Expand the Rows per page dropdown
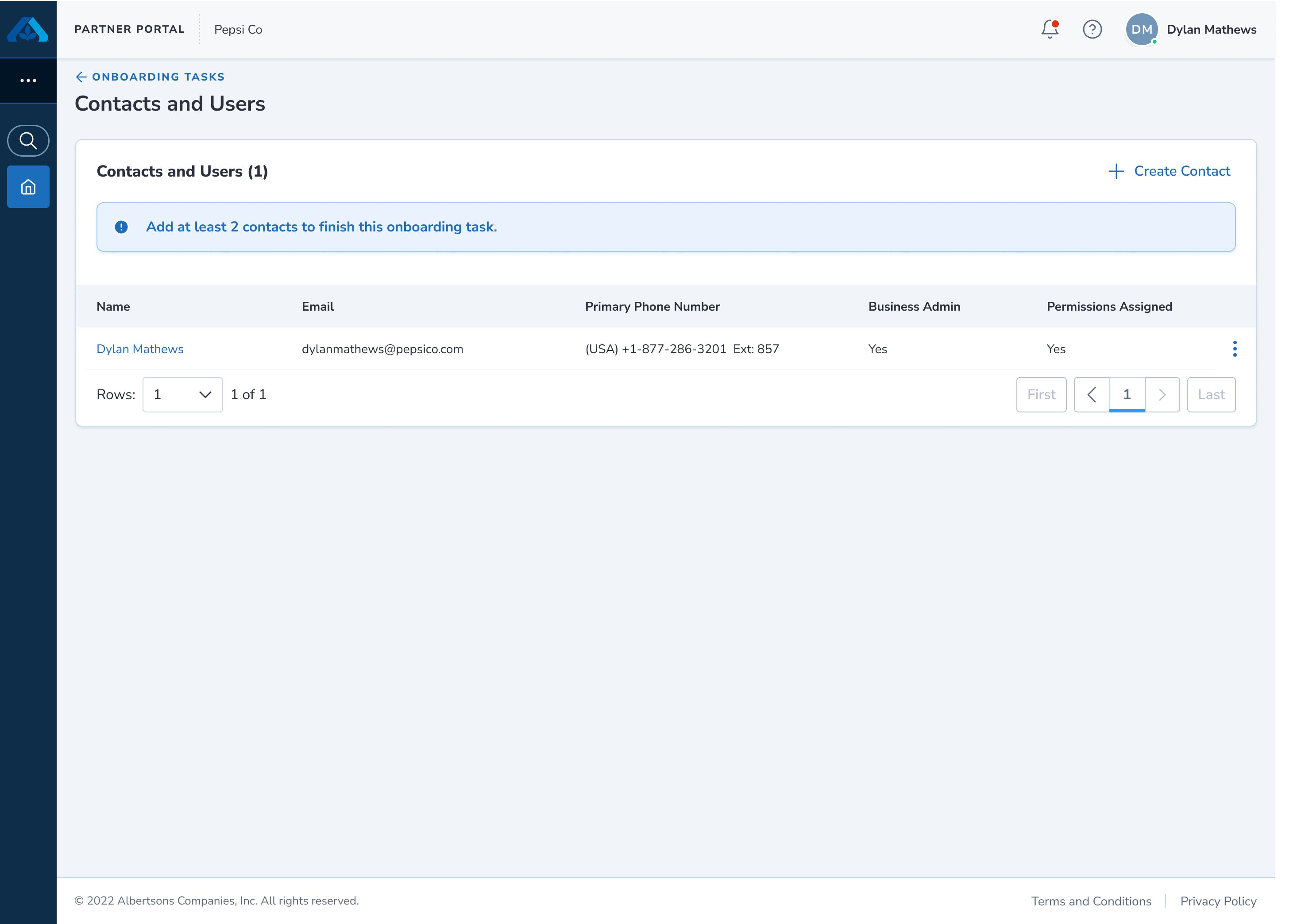 coord(183,395)
